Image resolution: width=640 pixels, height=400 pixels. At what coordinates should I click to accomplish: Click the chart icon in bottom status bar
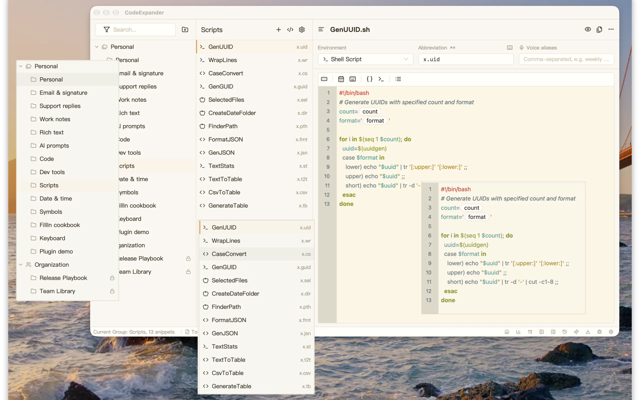coord(518,332)
